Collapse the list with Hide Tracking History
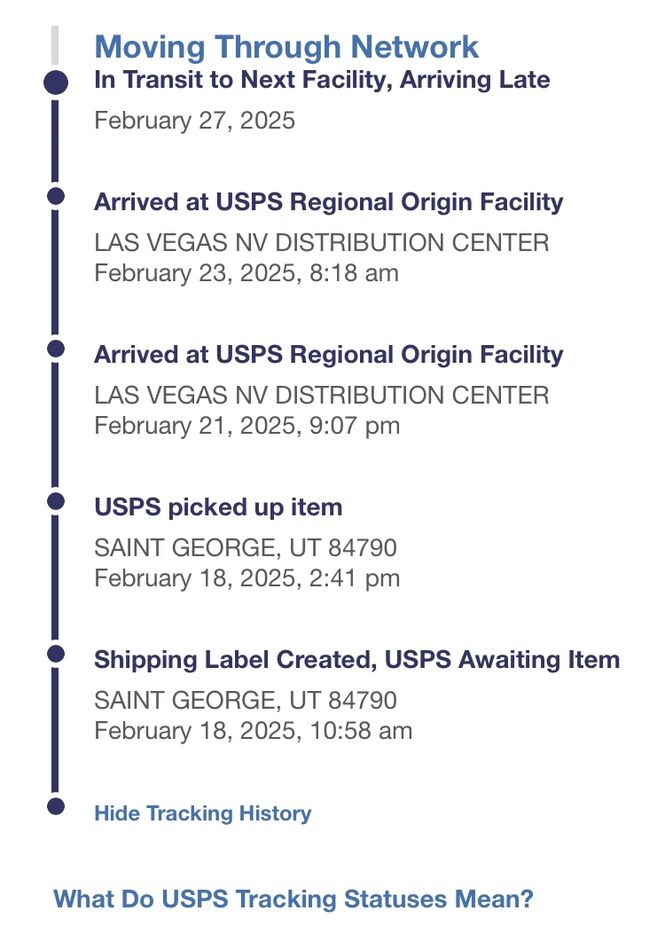The height and width of the screenshot is (950, 657). 202,814
